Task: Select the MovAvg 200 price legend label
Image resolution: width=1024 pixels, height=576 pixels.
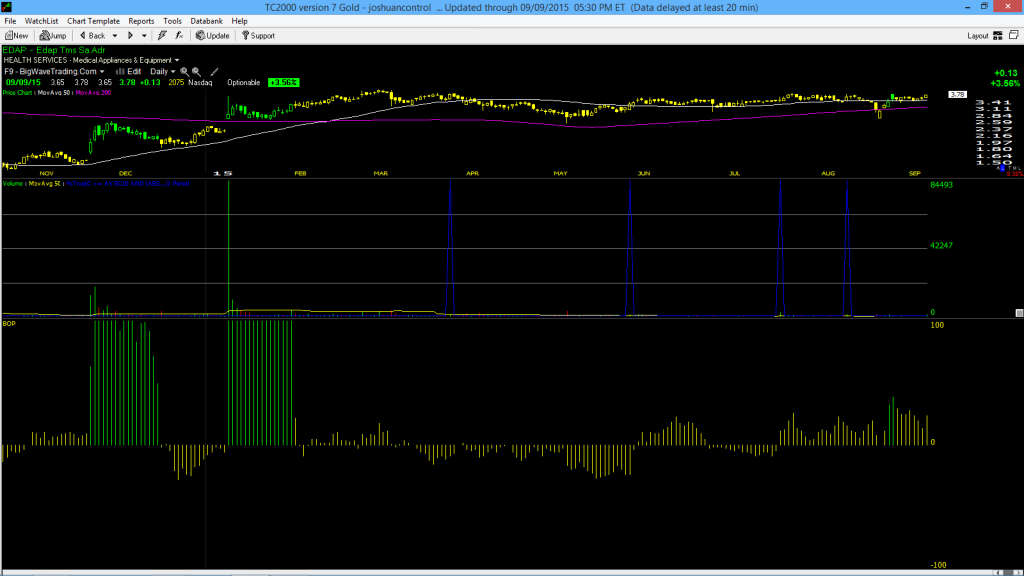Action: (93, 93)
